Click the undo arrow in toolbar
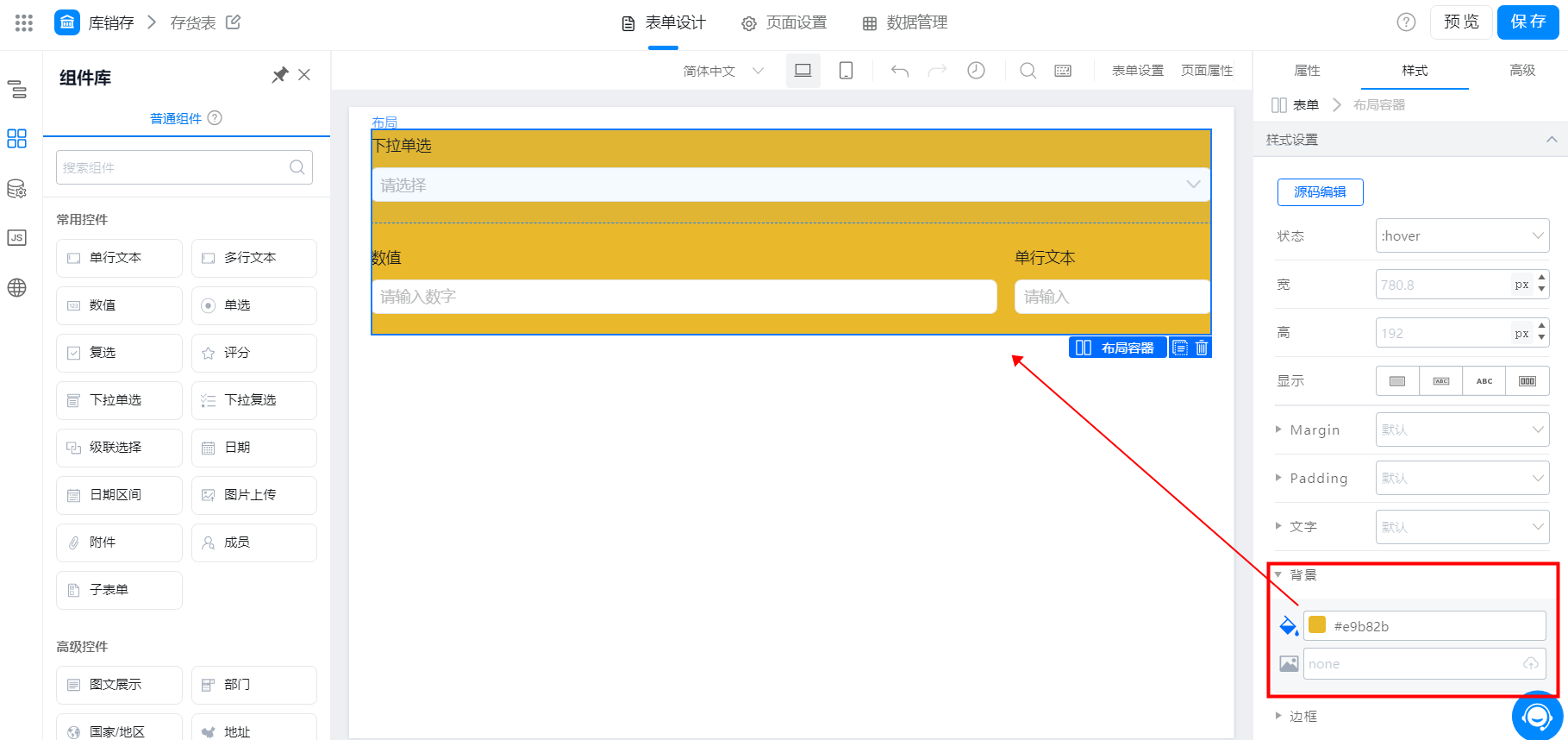Screen dimensions: 1568x740 pos(900,71)
